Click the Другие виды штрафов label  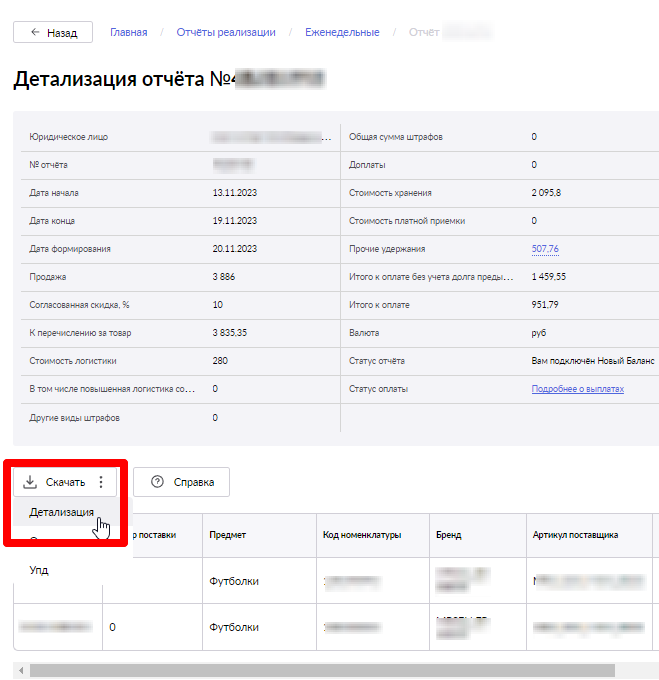point(75,418)
